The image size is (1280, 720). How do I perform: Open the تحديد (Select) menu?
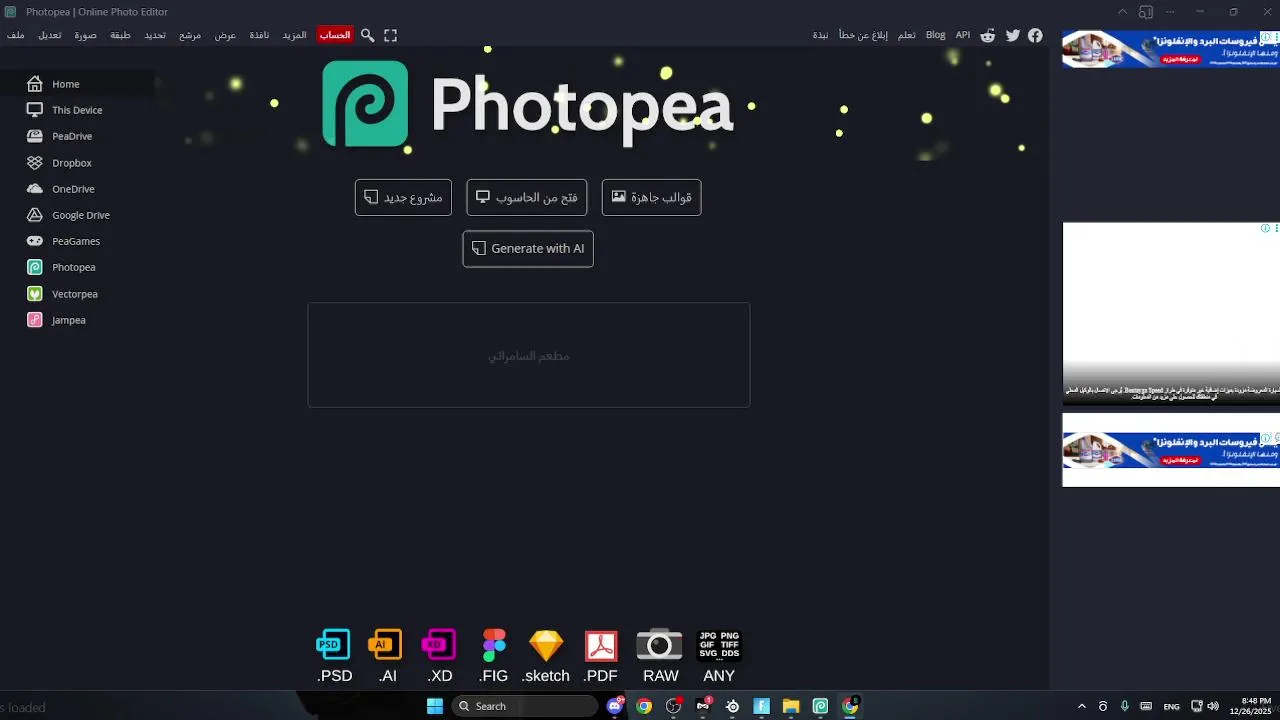(x=155, y=35)
